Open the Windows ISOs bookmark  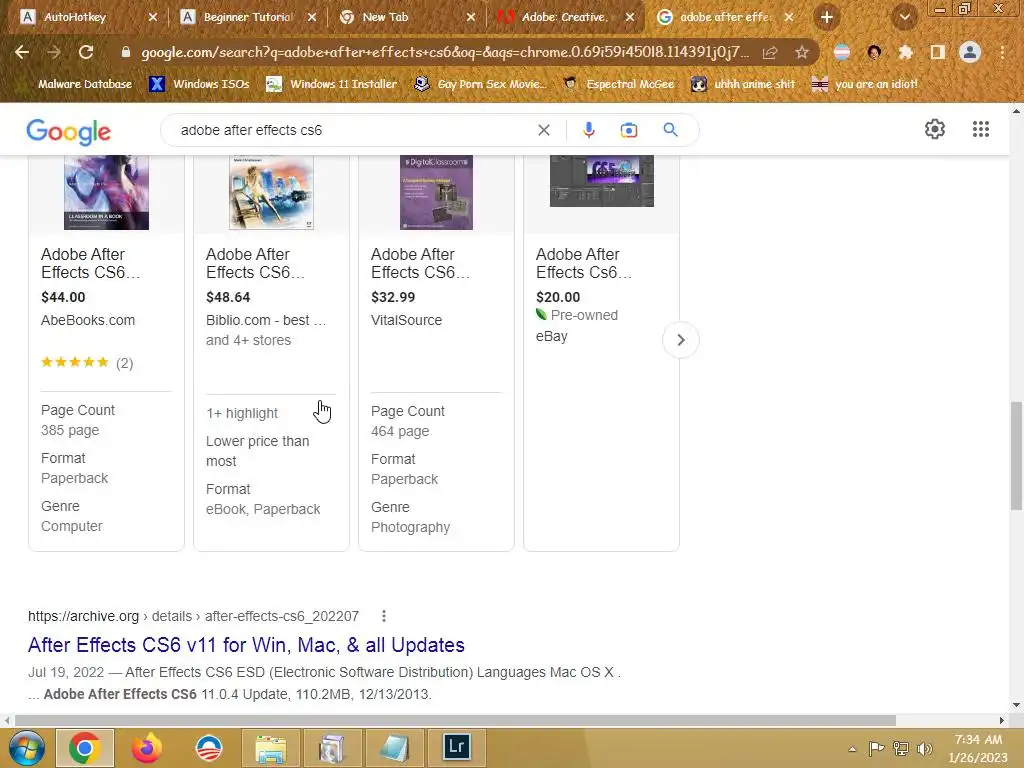pyautogui.click(x=199, y=84)
